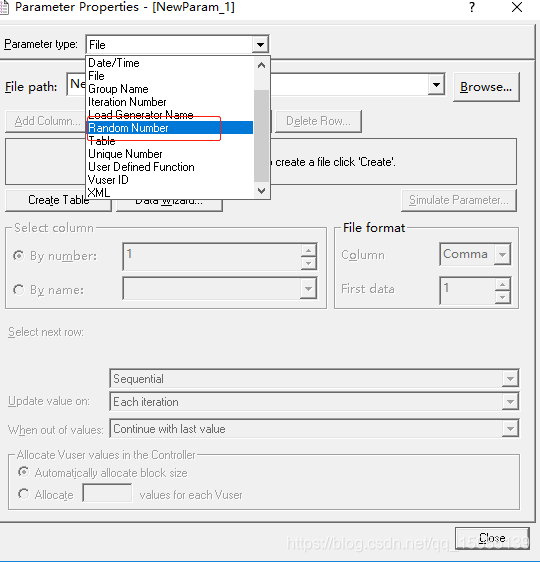Click the help question mark icon

(472, 7)
